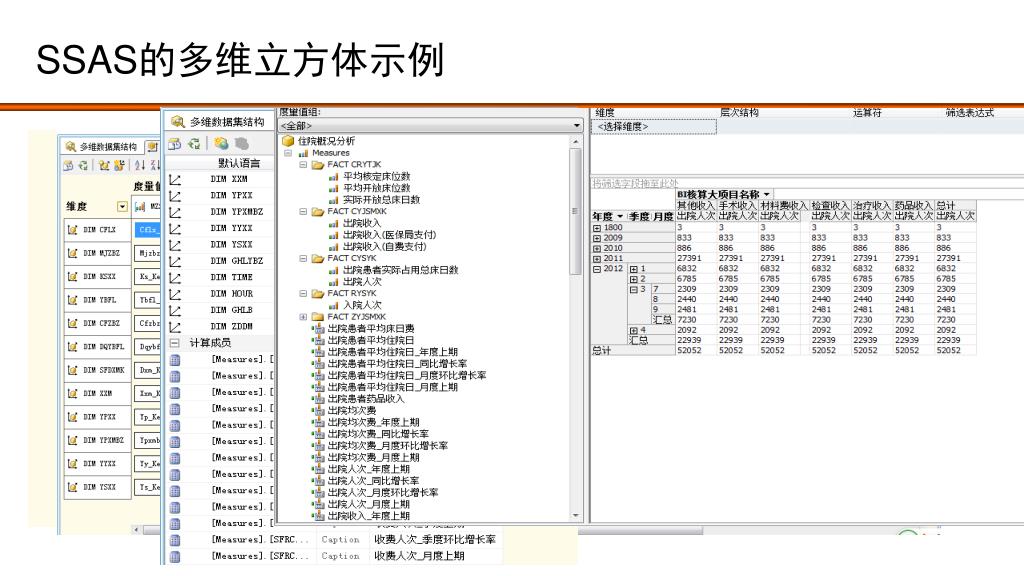Click translation row icon beside DIM ZDDM
1024x576 pixels.
tap(174, 327)
